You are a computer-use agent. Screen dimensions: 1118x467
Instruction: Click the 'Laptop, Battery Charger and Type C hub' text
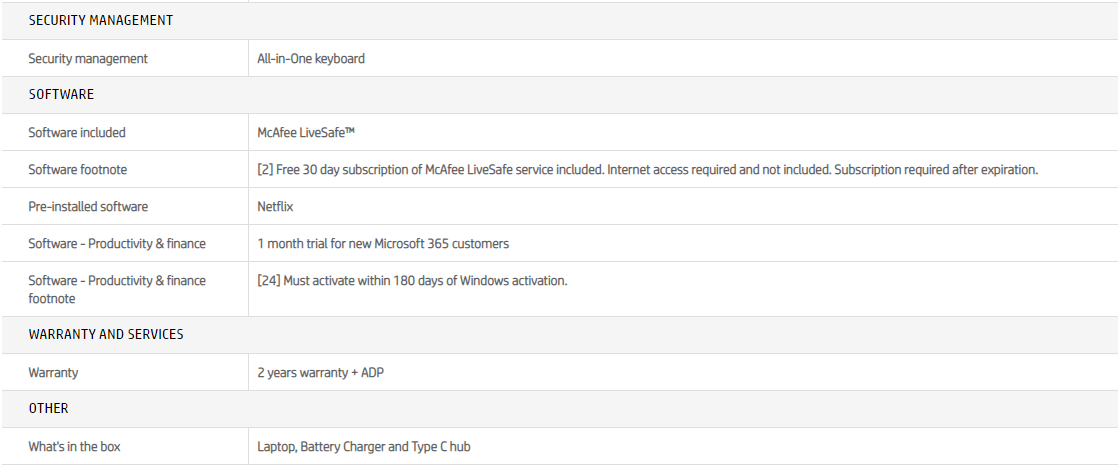click(x=364, y=447)
